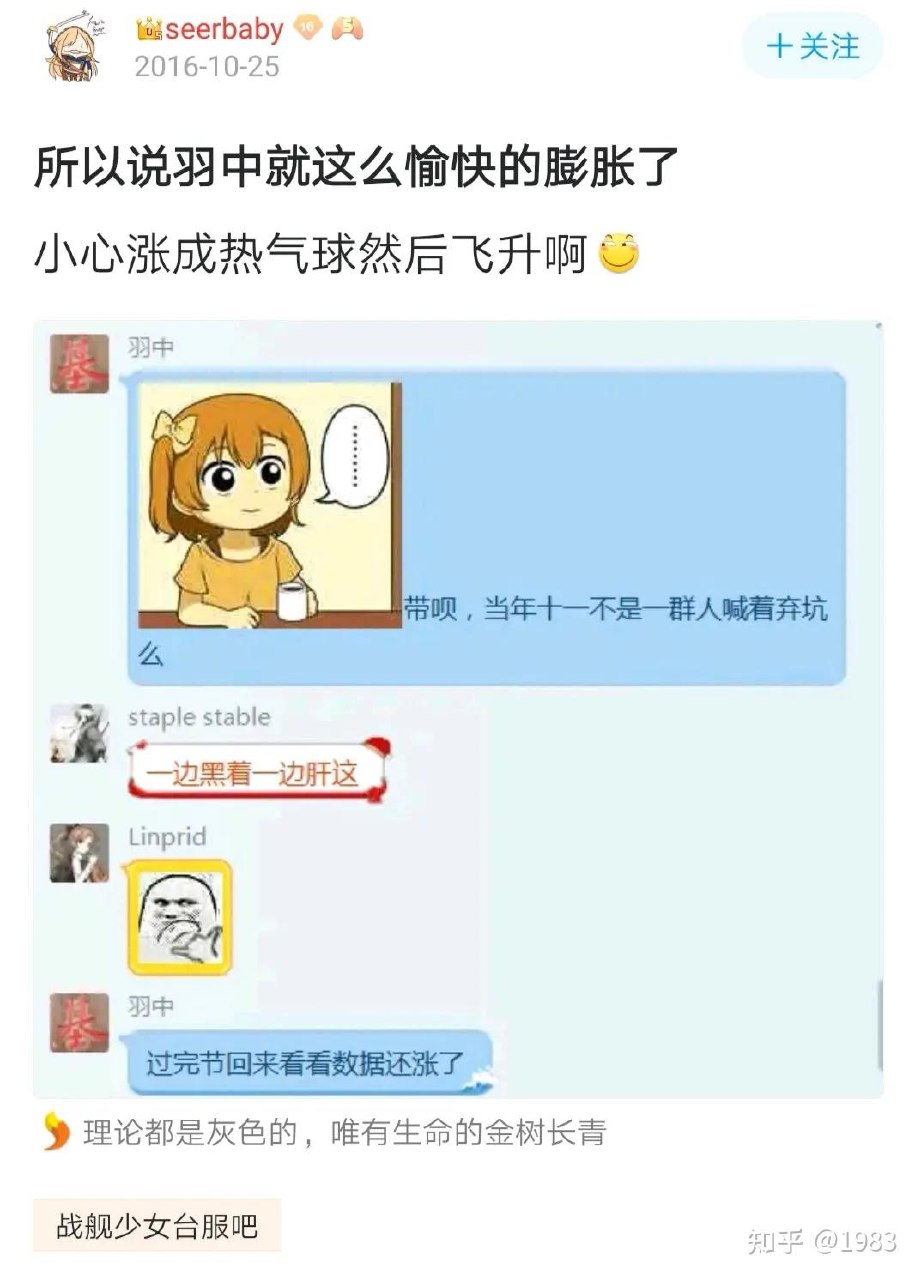
Task: Tap the staple stable user avatar
Action: 79,733
